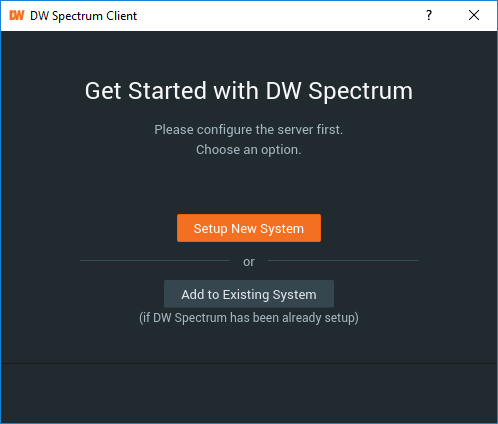
Task: Click the Setup New System button
Action: click(x=249, y=228)
